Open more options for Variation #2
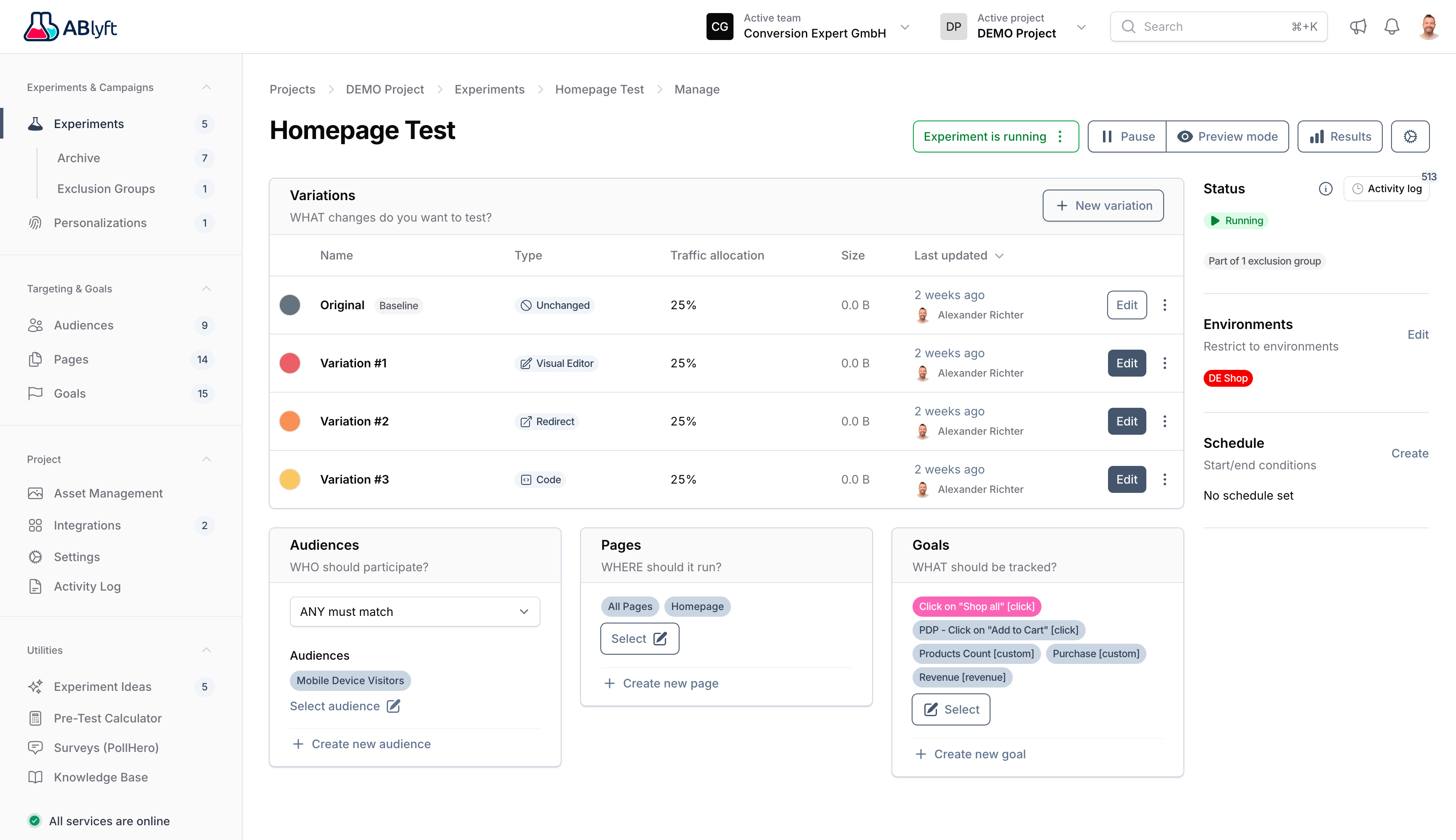Screen dimensions: 1456x840 coord(1165,421)
